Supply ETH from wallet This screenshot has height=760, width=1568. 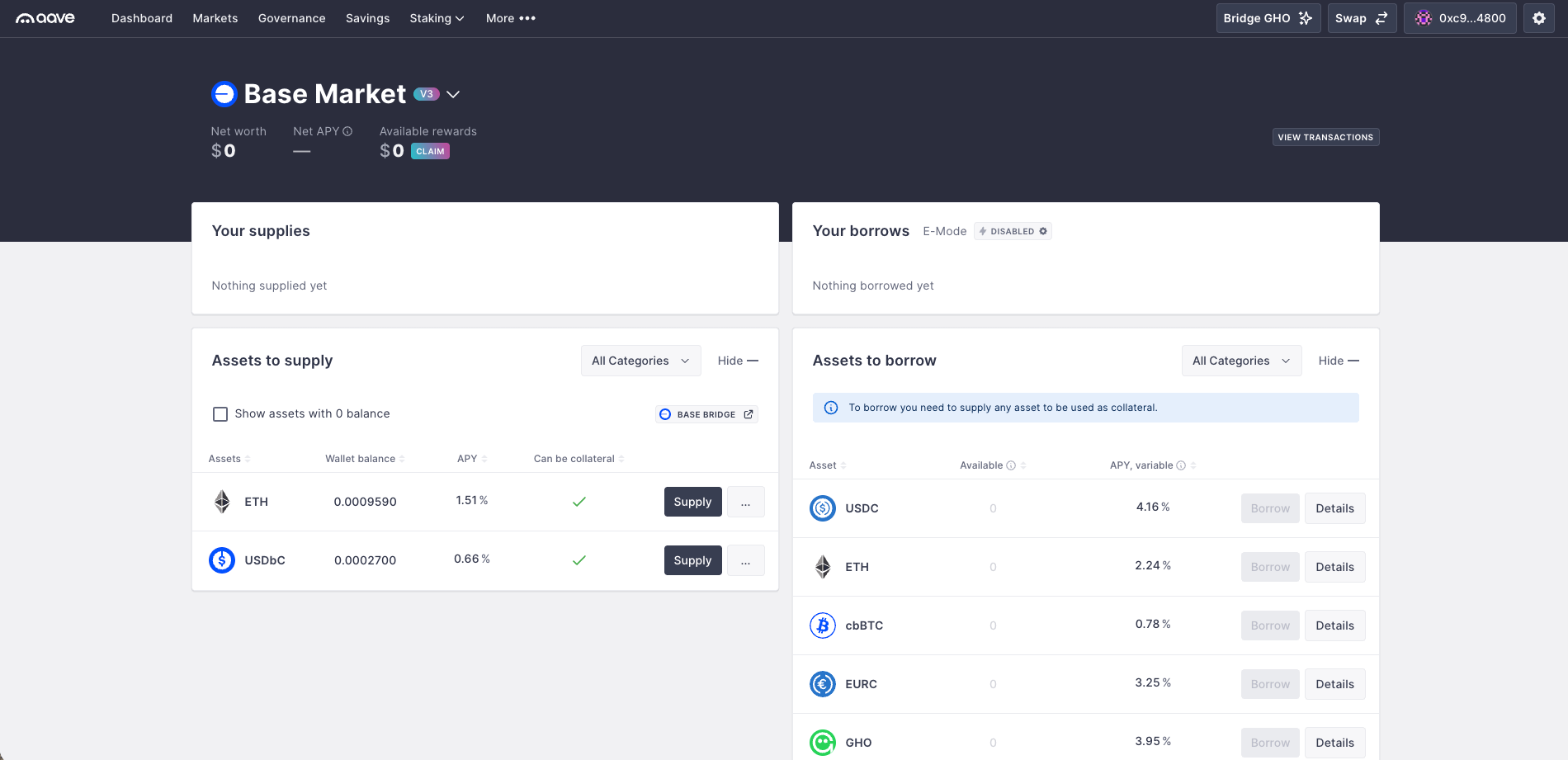click(x=692, y=502)
